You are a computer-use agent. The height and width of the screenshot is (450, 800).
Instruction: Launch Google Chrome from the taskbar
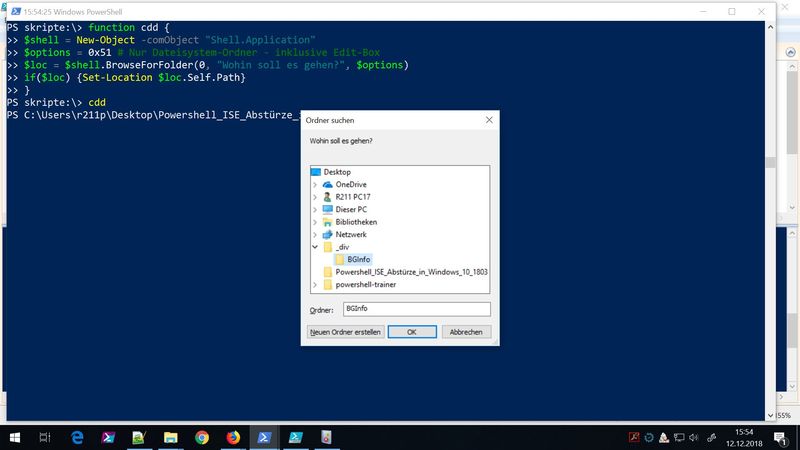[x=202, y=437]
